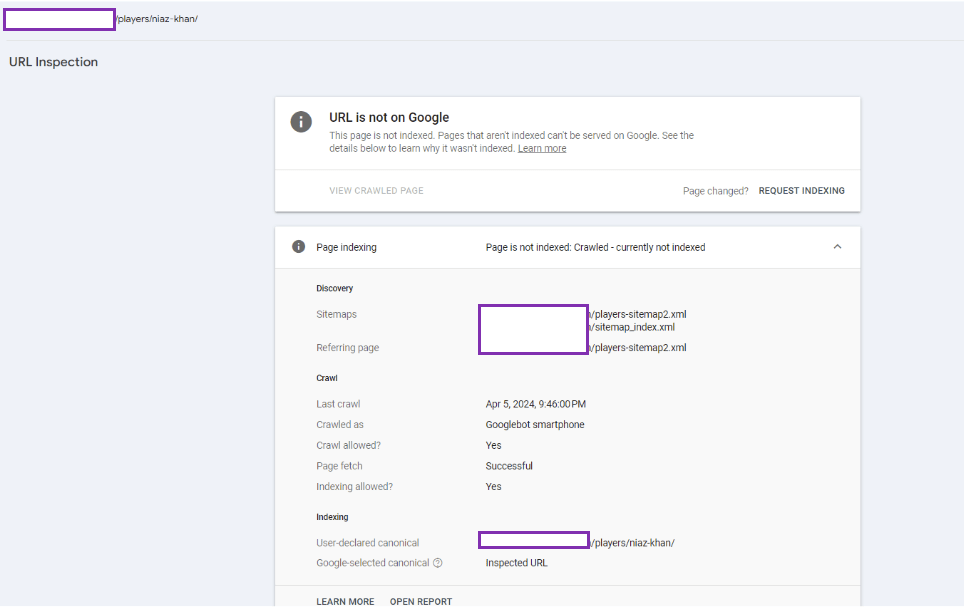The image size is (964, 607).
Task: Click the Discovery section heading
Action: click(x=334, y=288)
